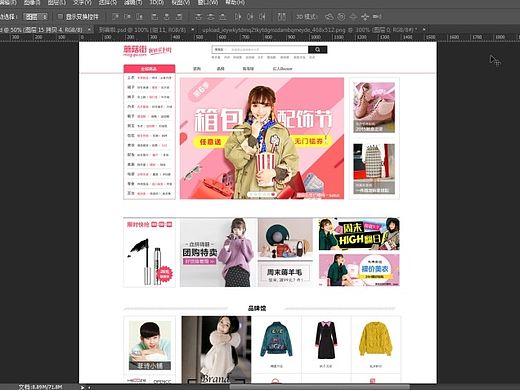Open the 窗口(W) menu
The height and width of the screenshot is (390, 520).
208,2
